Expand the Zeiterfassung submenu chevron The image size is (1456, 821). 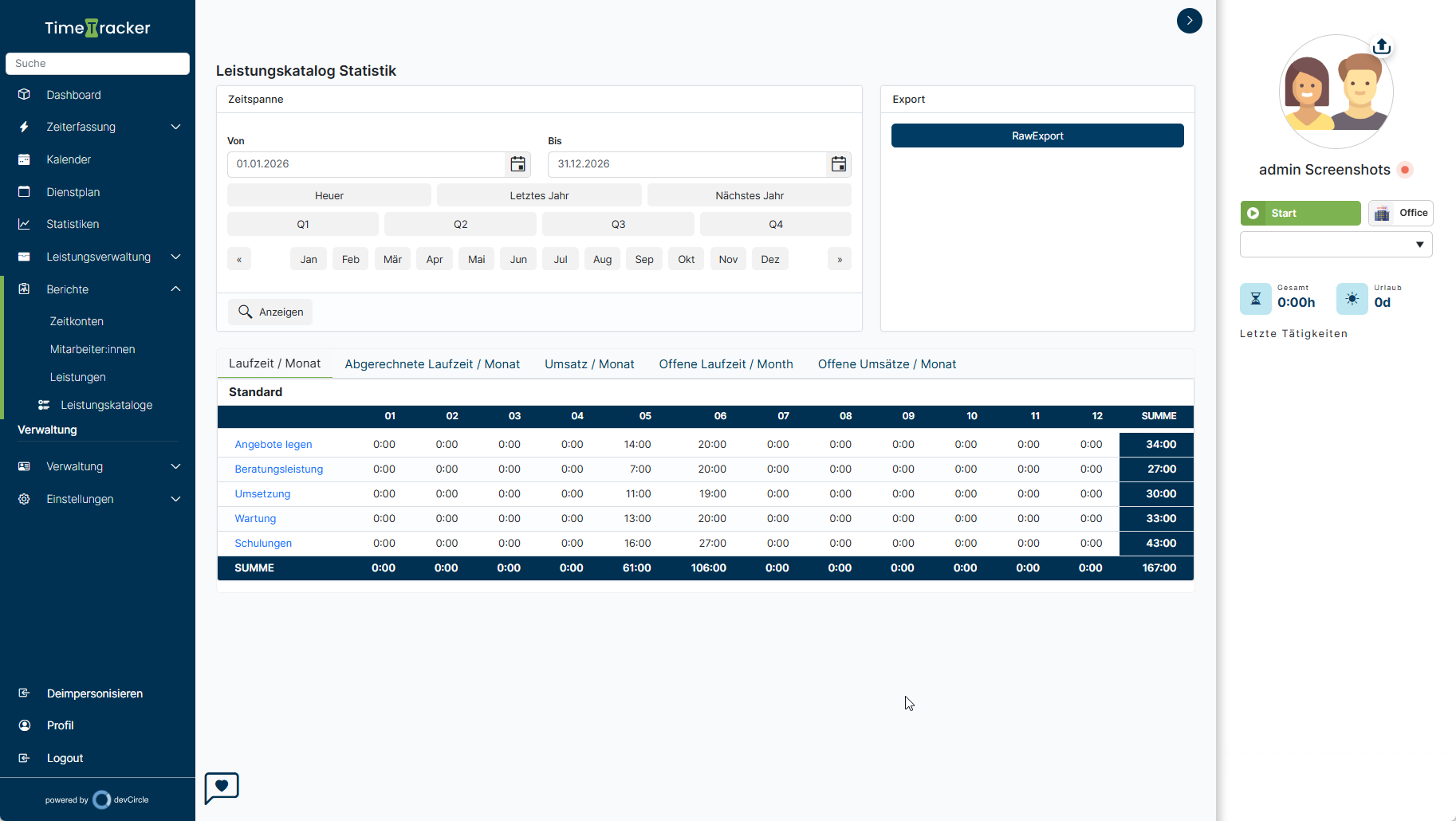[x=175, y=127]
